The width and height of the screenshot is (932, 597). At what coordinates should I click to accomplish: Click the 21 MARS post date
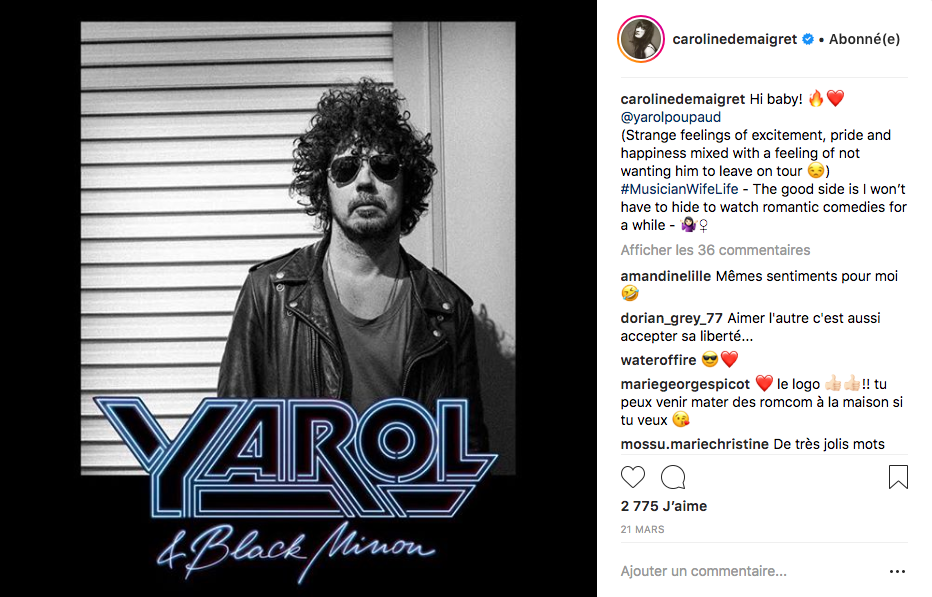click(x=643, y=529)
